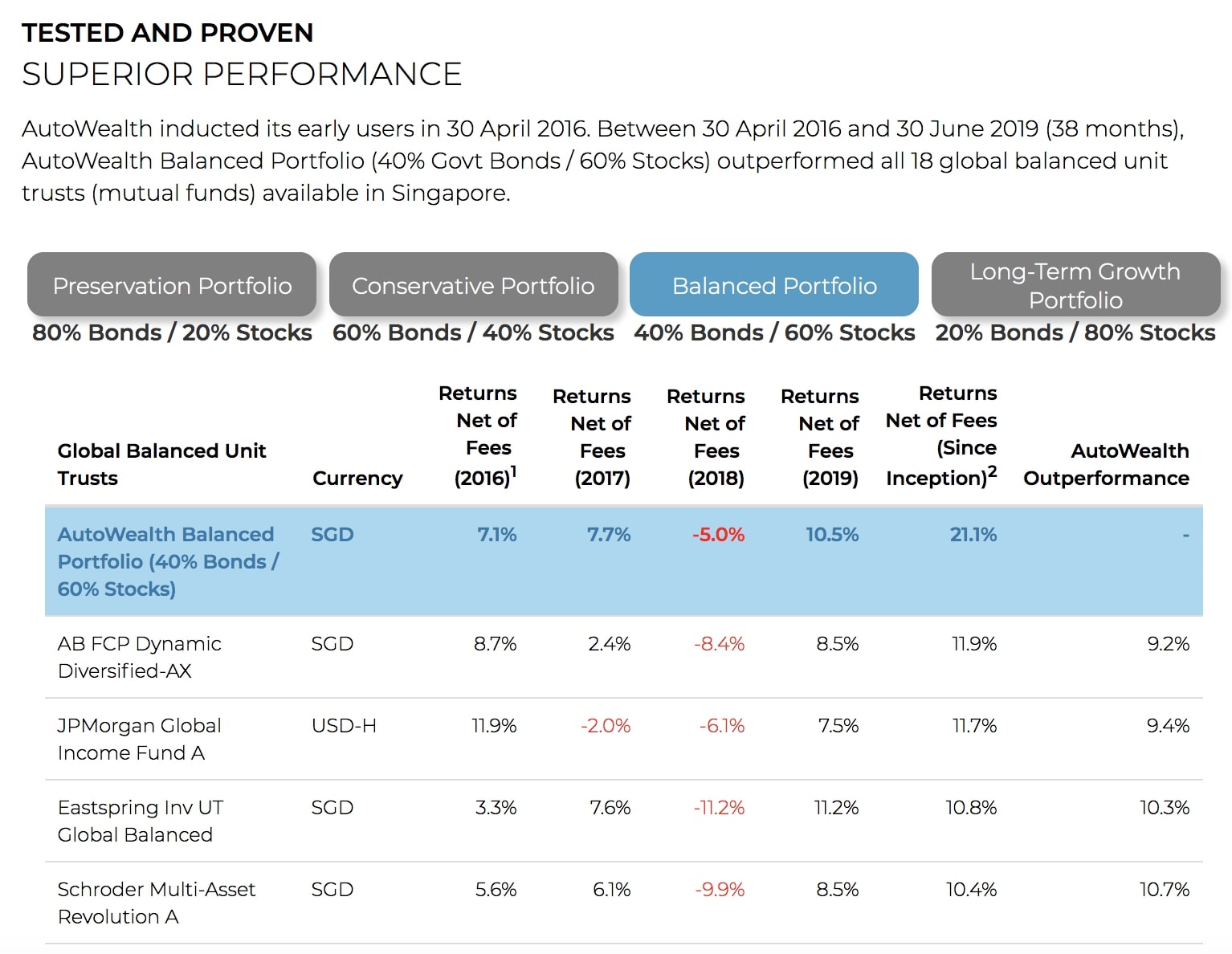Select Eastspring Inv UT Global Balanced name

pos(141,821)
